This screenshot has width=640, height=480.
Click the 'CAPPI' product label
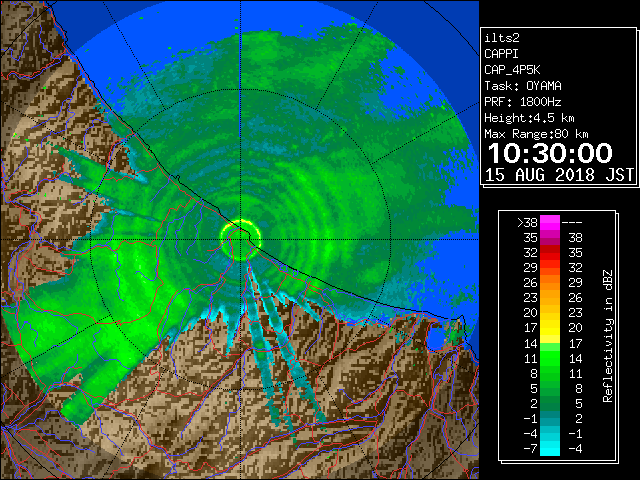pos(501,54)
